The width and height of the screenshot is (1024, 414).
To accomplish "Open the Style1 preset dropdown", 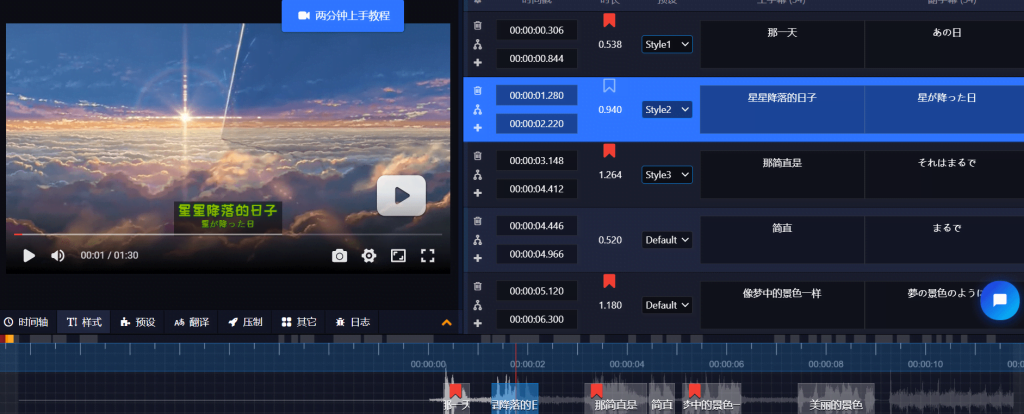I will [x=667, y=45].
